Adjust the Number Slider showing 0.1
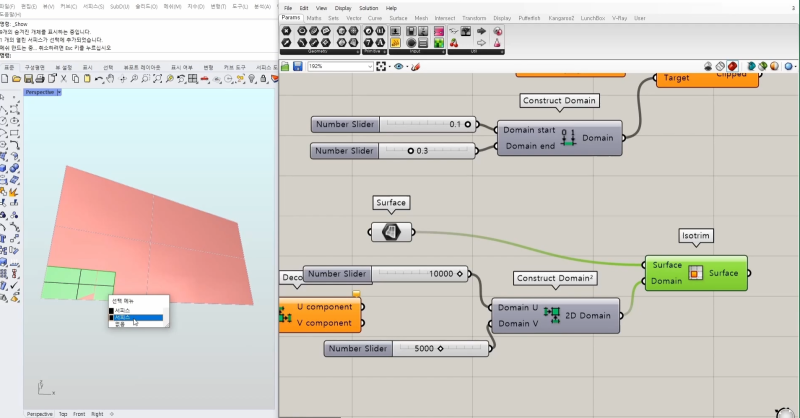 [x=393, y=124]
